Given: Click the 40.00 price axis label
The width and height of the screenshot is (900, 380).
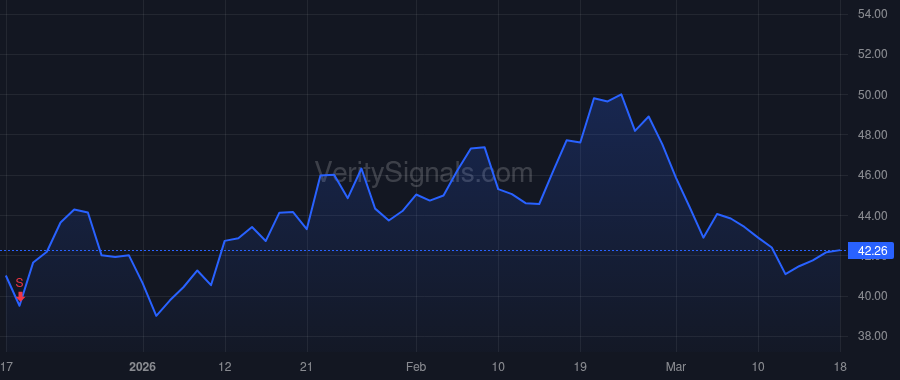Looking at the screenshot, I should (x=872, y=296).
